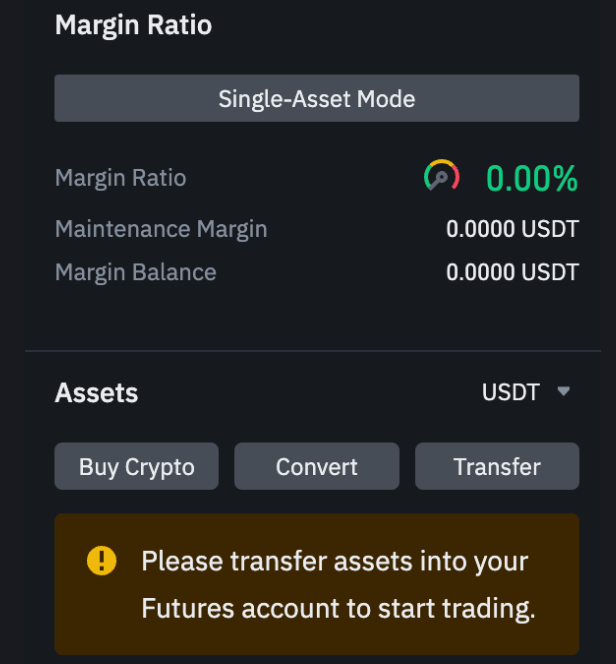Image resolution: width=616 pixels, height=664 pixels.
Task: Expand the USDT asset dropdown arrow
Action: 564,391
